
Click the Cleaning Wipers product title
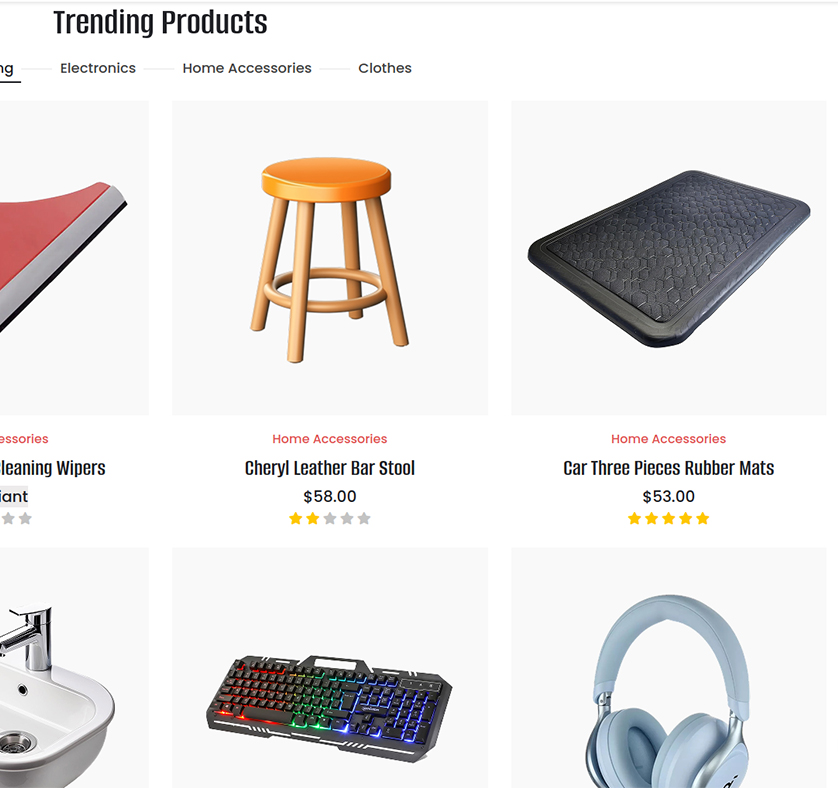pyautogui.click(x=52, y=468)
